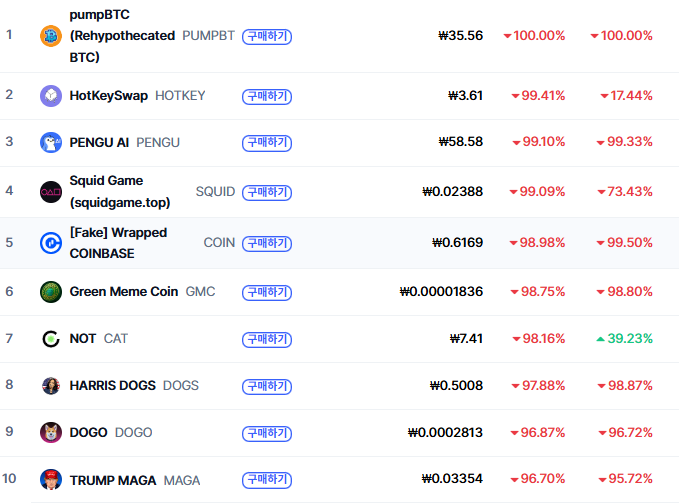Open the Green Meme Coin link

click(123, 292)
